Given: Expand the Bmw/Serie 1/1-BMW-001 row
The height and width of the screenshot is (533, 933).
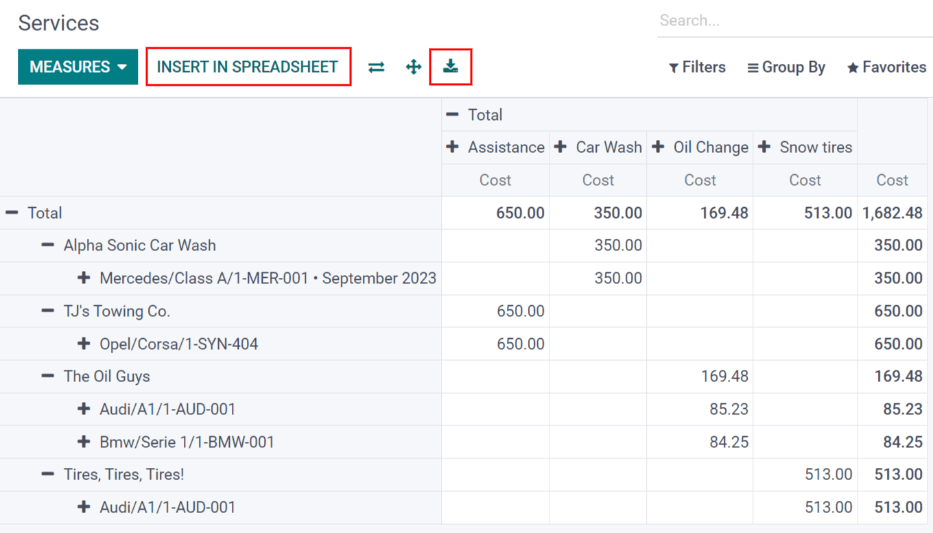Looking at the screenshot, I should (x=177, y=442).
